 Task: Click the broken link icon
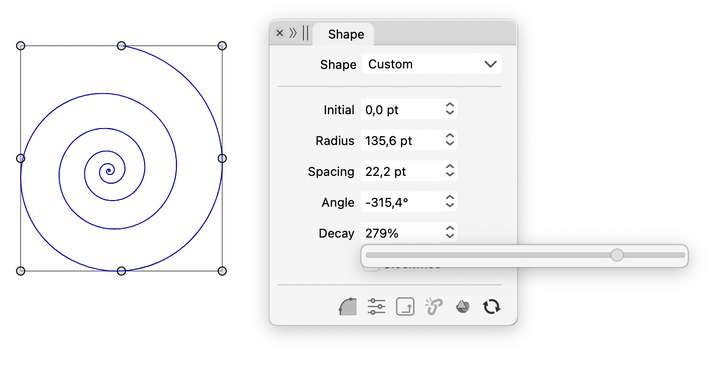click(x=433, y=306)
